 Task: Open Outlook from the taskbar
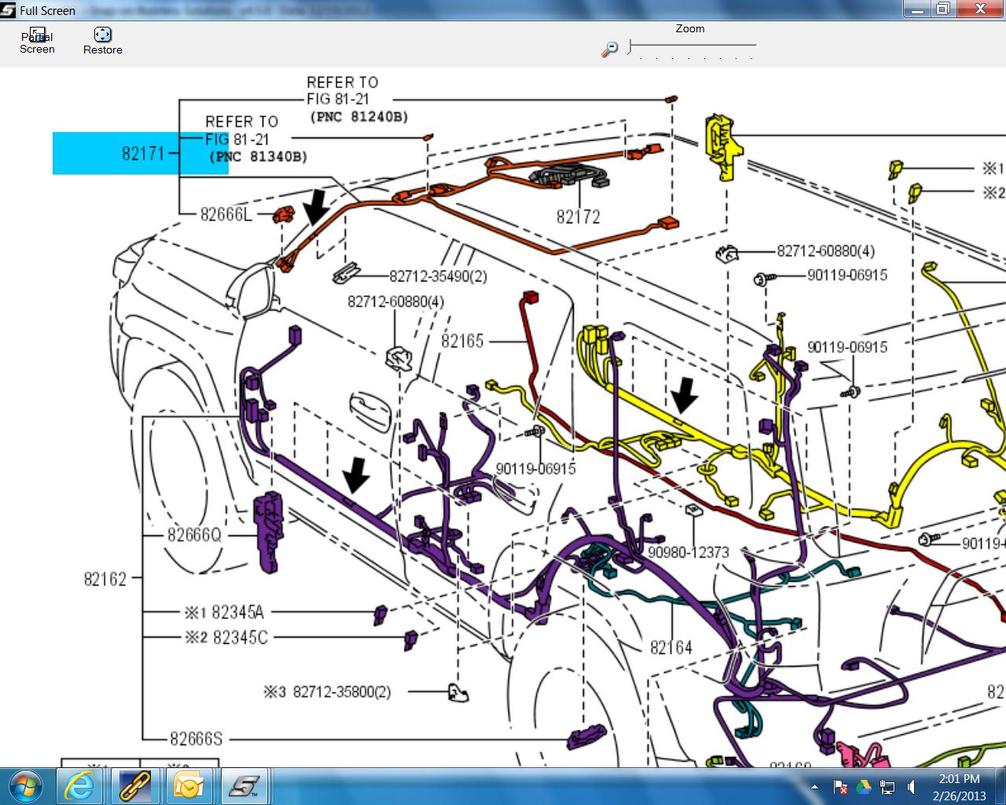[x=189, y=786]
